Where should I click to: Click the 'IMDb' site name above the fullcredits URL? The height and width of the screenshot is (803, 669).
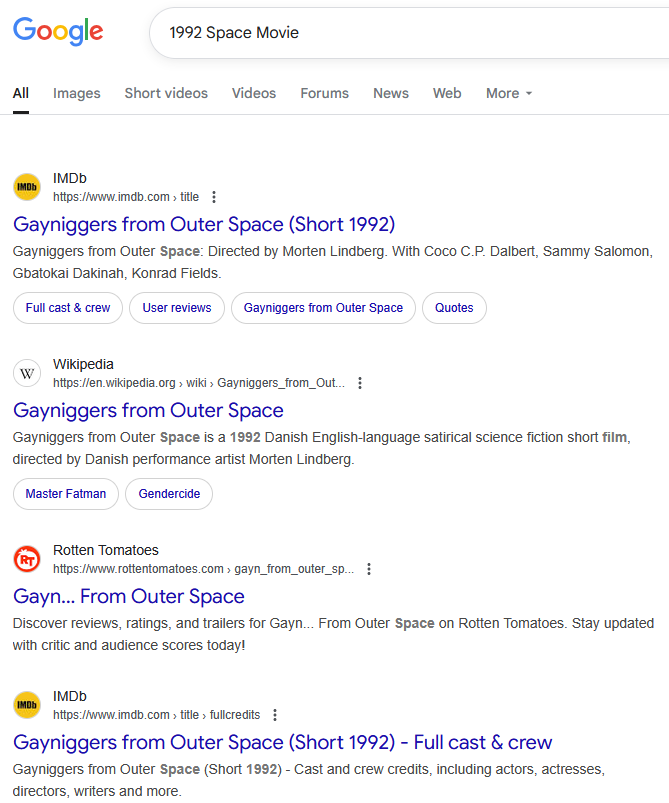(x=70, y=696)
